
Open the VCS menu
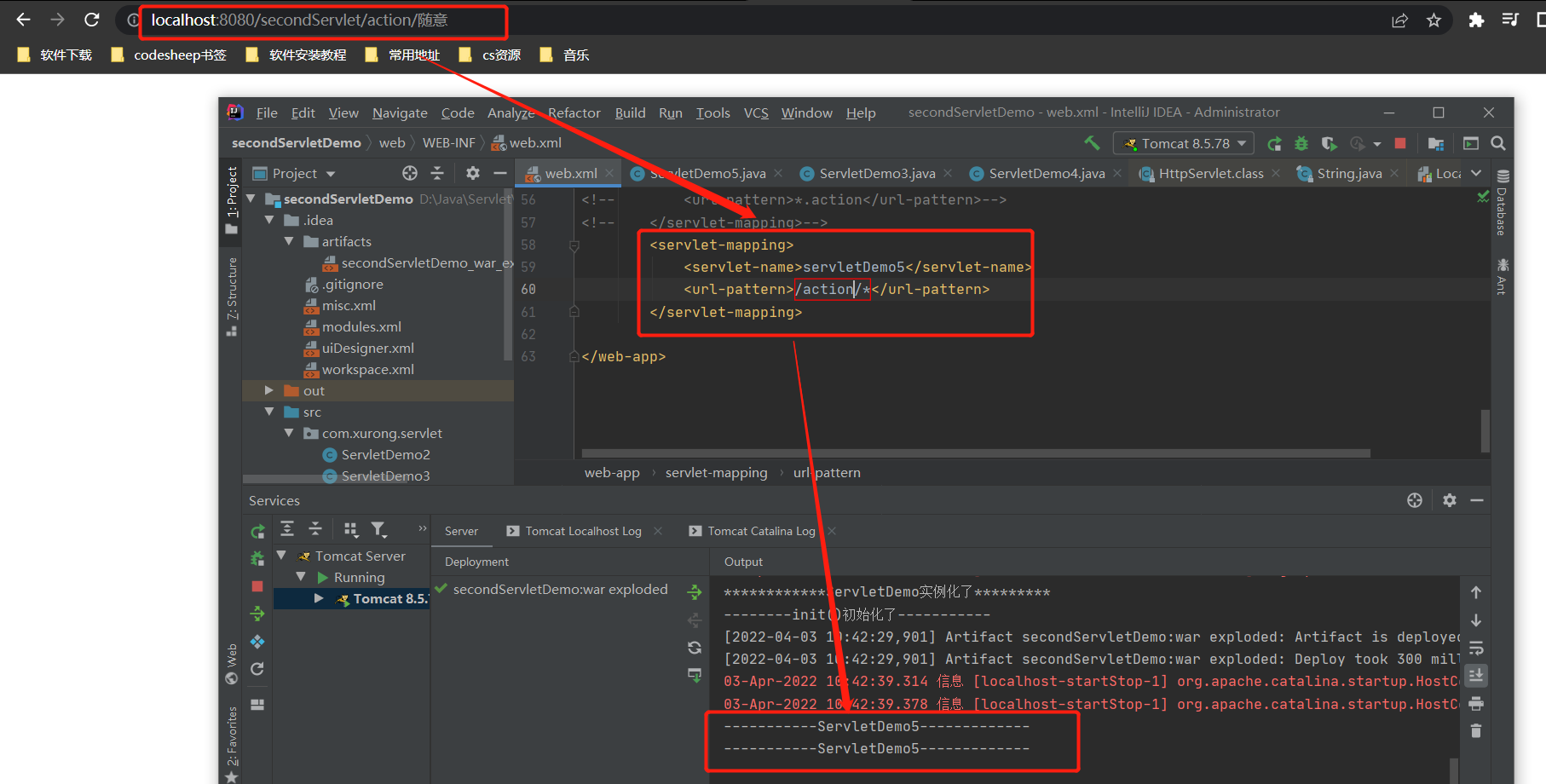[756, 112]
